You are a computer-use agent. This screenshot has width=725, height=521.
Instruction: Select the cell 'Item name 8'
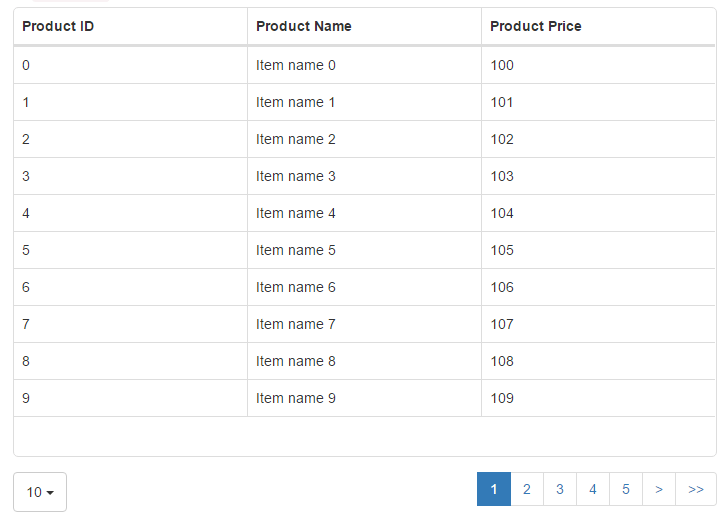tap(364, 361)
